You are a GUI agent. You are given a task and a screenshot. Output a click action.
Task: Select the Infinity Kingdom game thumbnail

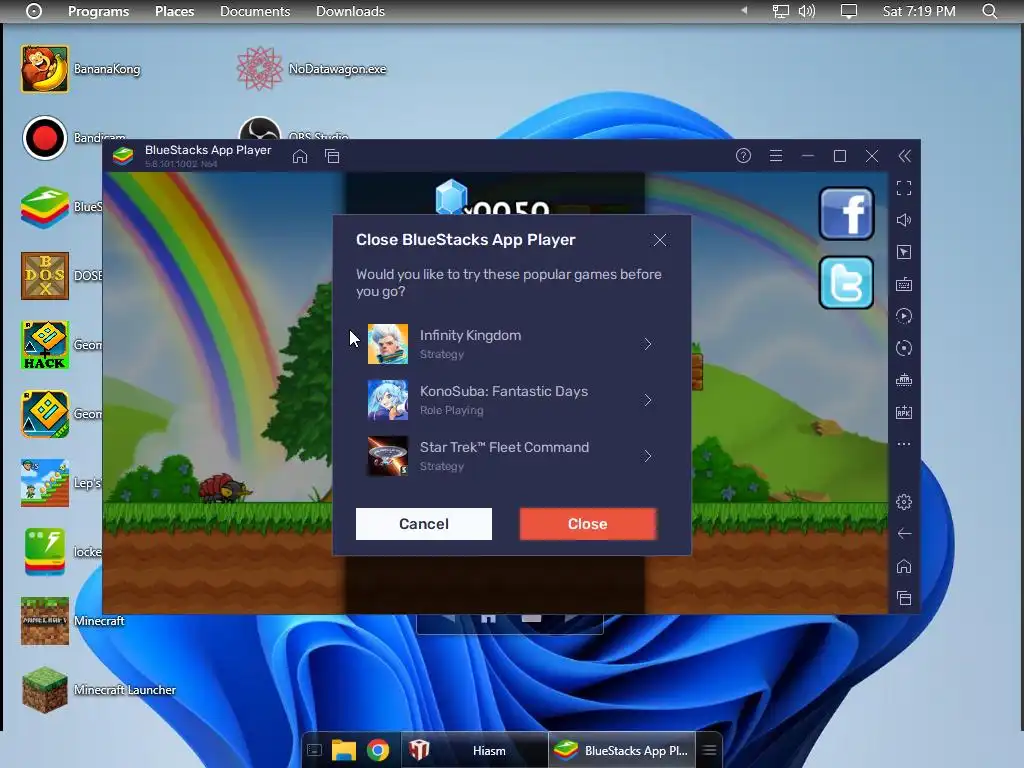click(388, 344)
